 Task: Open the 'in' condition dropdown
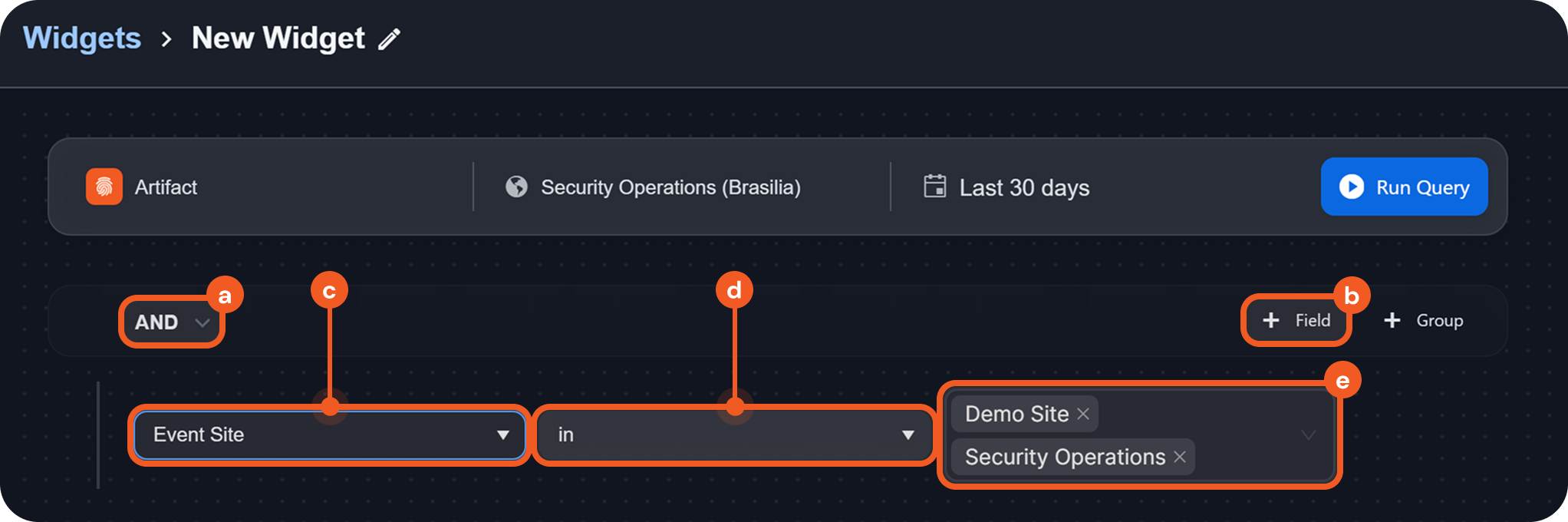pyautogui.click(x=908, y=435)
